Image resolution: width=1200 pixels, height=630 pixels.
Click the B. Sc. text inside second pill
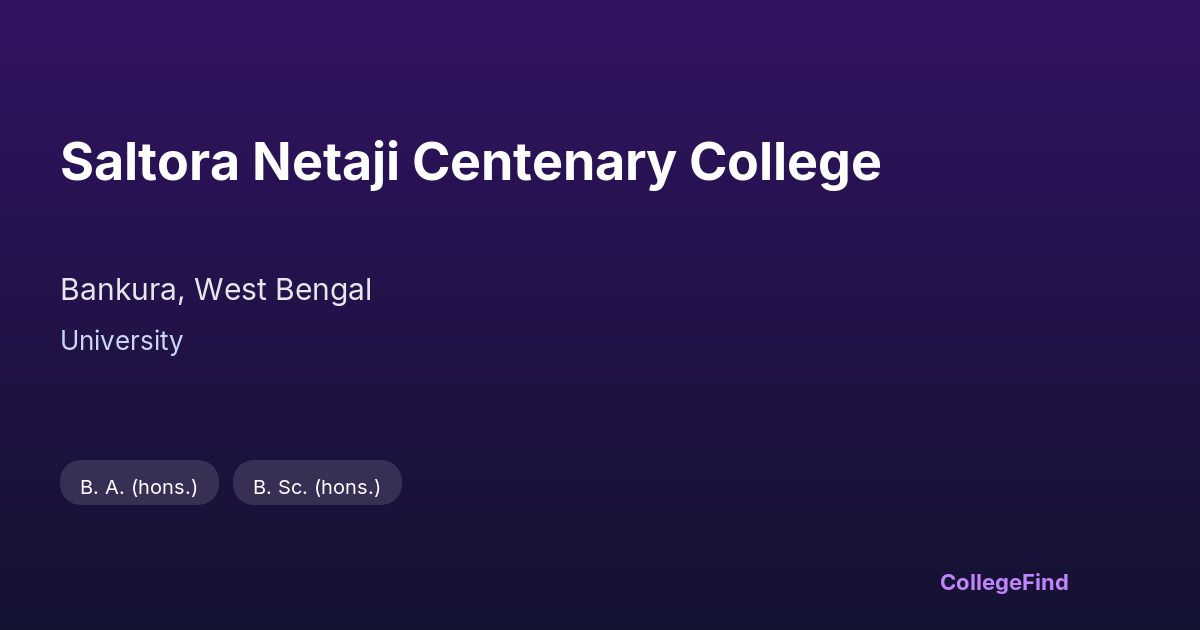click(x=280, y=487)
